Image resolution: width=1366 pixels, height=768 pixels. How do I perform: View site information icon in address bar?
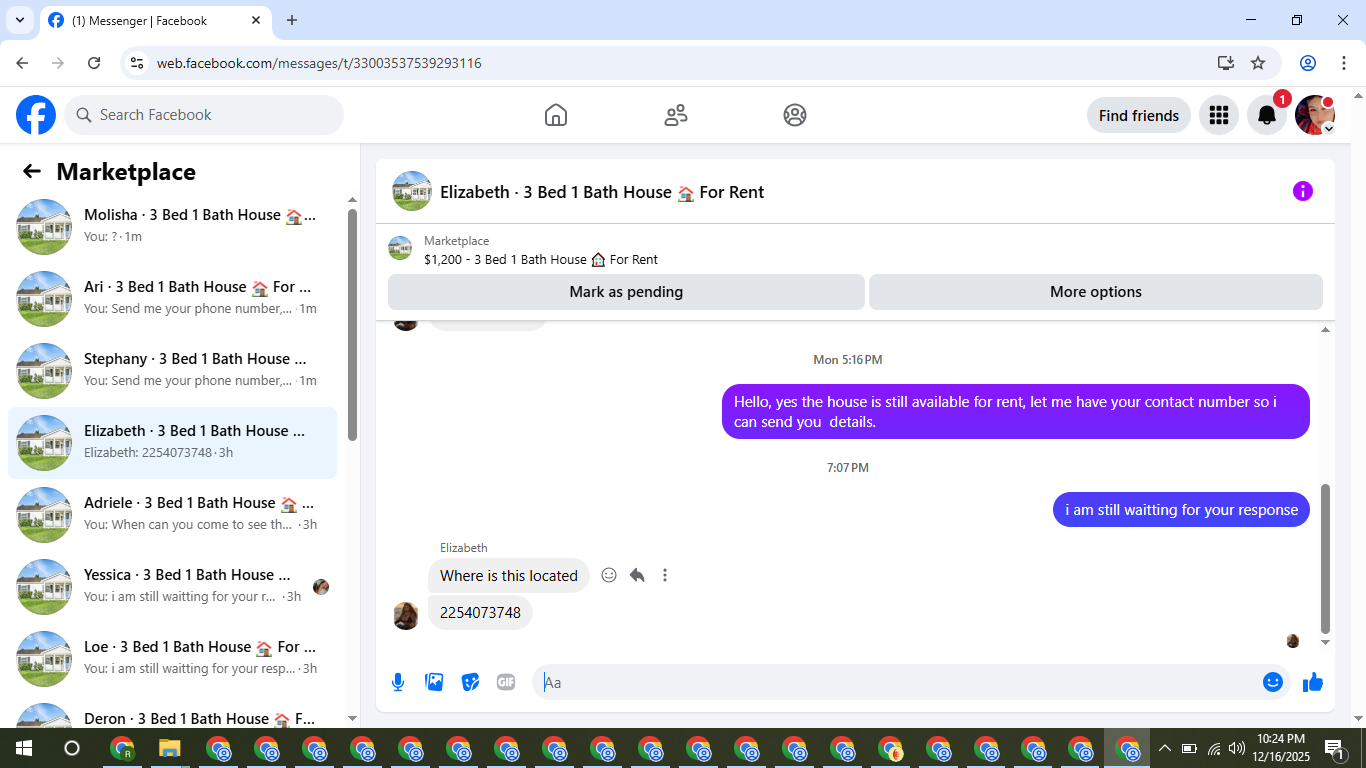(x=138, y=63)
